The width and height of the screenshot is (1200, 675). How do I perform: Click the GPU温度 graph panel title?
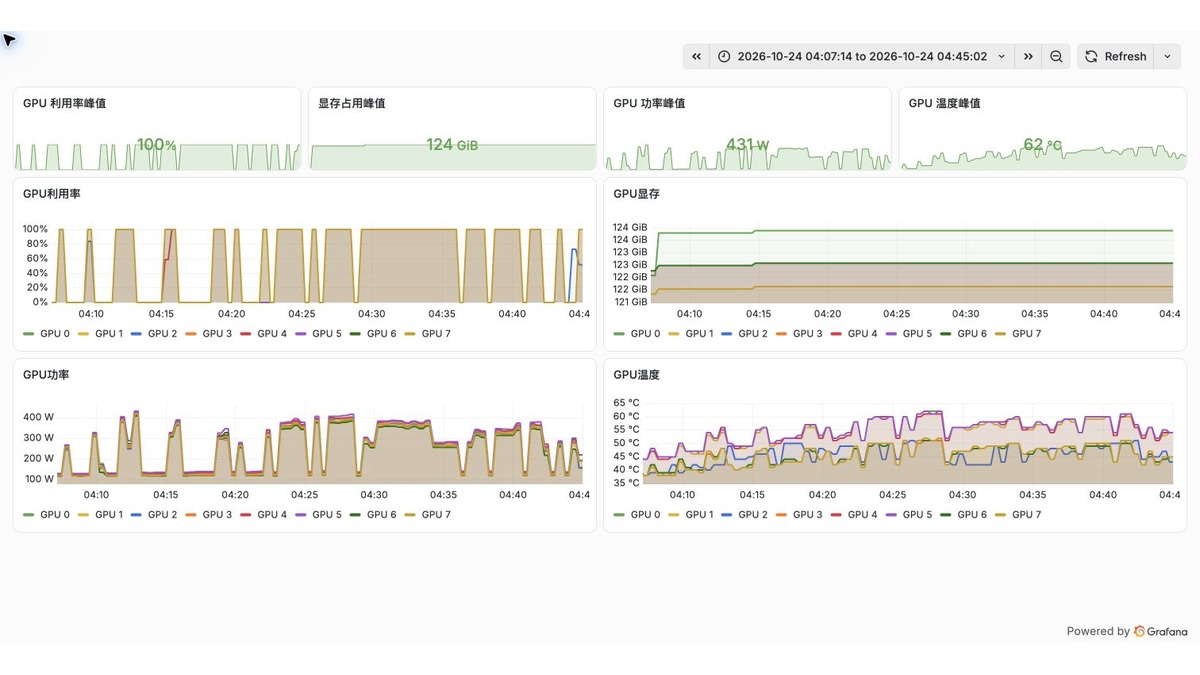636,375
